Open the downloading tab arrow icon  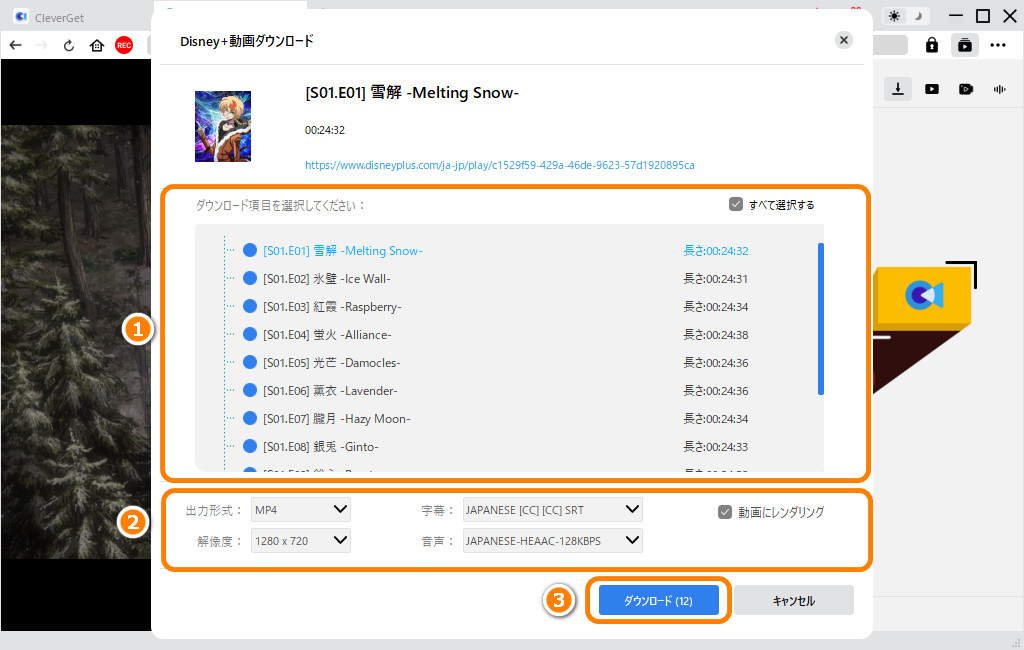pos(898,89)
